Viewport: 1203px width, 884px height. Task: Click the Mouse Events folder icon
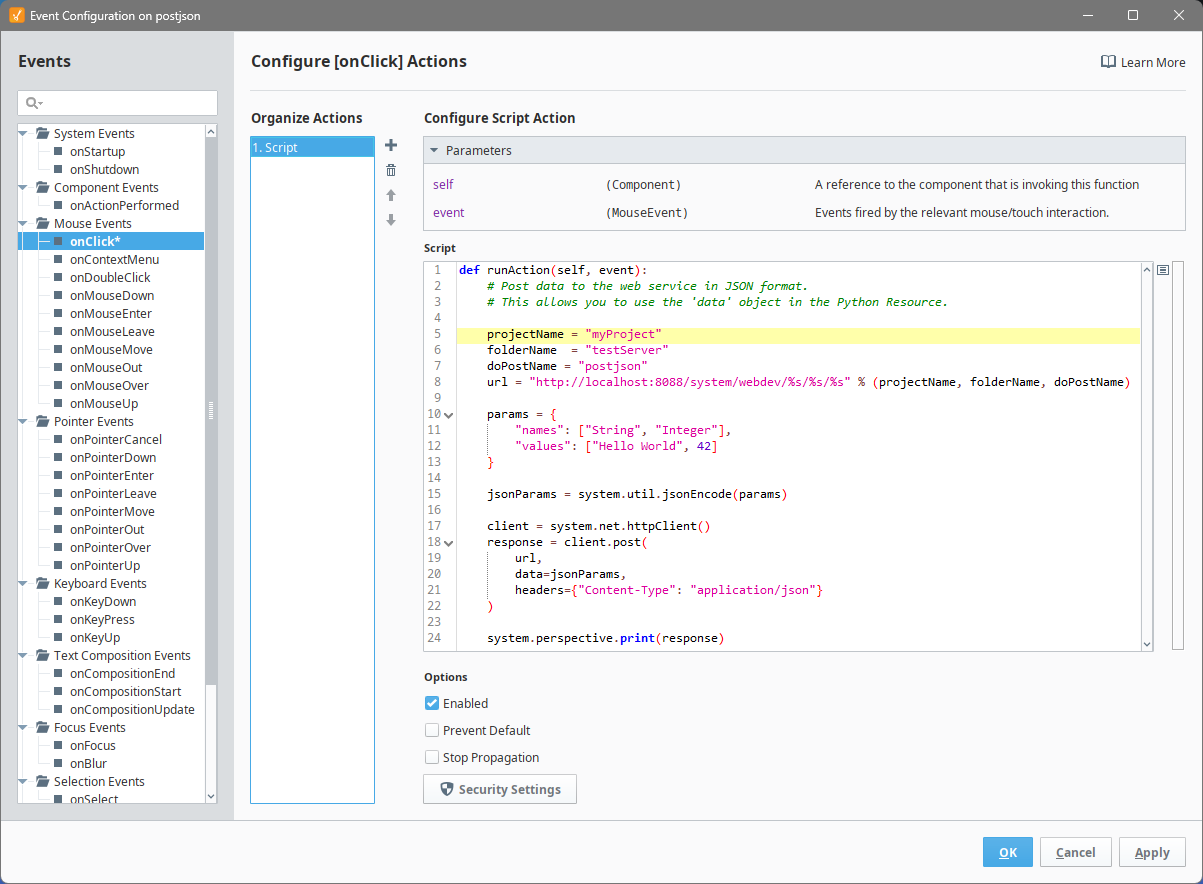[x=42, y=223]
